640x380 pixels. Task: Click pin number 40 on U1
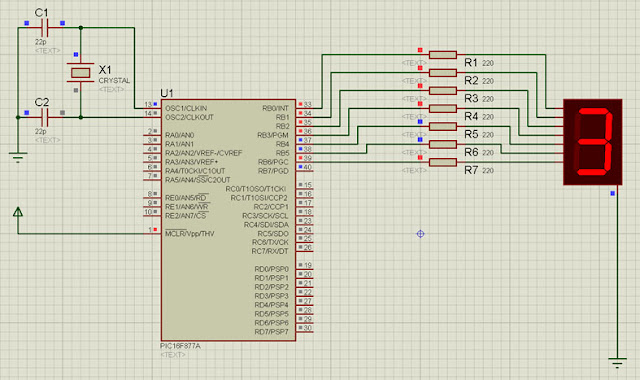(x=308, y=167)
